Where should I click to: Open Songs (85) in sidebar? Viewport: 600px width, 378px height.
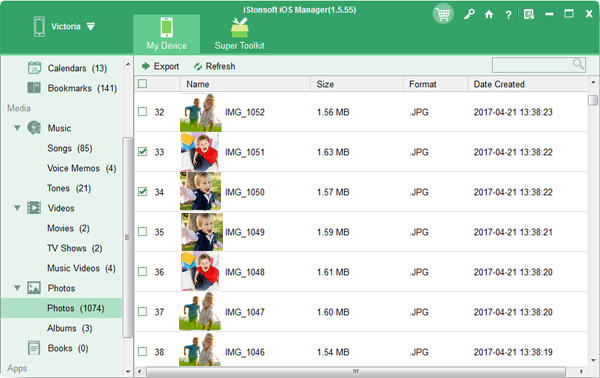70,148
